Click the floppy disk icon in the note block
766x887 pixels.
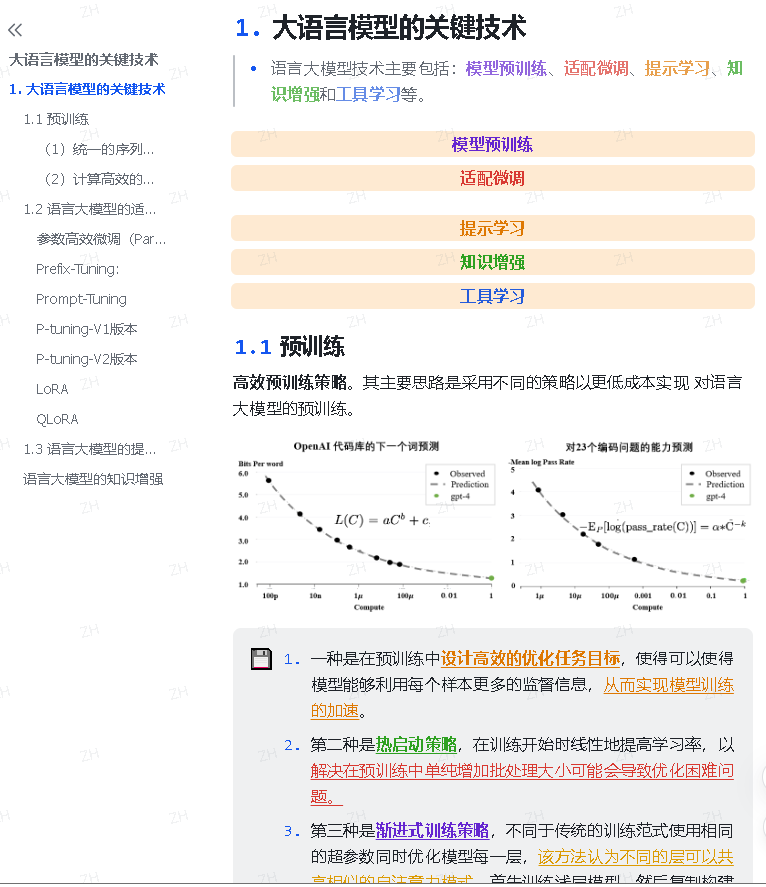(x=261, y=659)
